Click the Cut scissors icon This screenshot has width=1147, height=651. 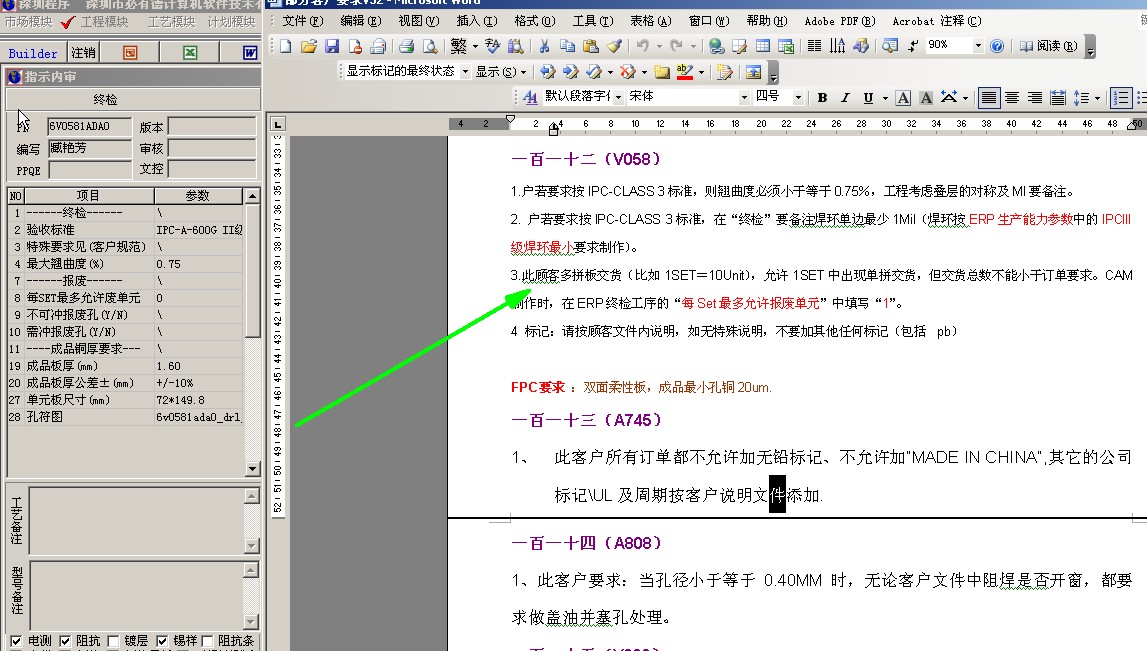pyautogui.click(x=544, y=46)
